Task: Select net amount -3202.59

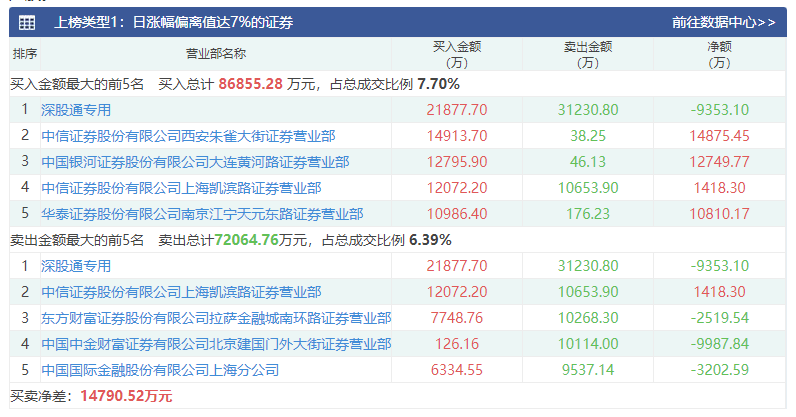Action: (719, 370)
